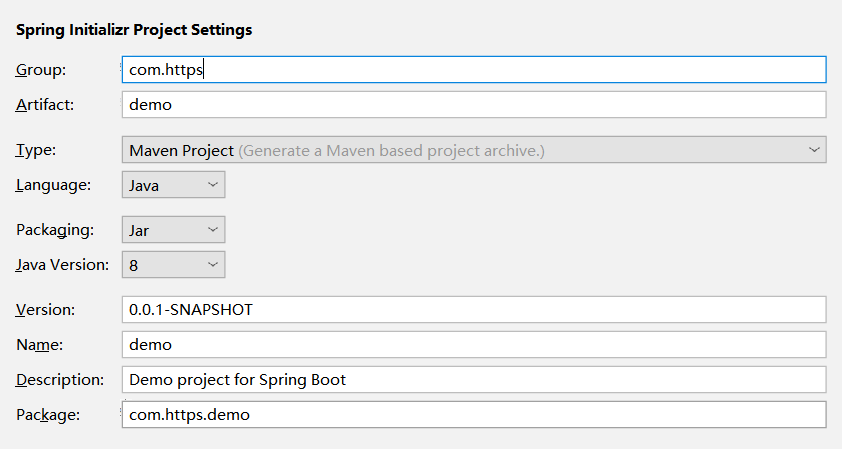Screen dimensions: 842x449
Task: Click the Description label
Action: (60, 379)
